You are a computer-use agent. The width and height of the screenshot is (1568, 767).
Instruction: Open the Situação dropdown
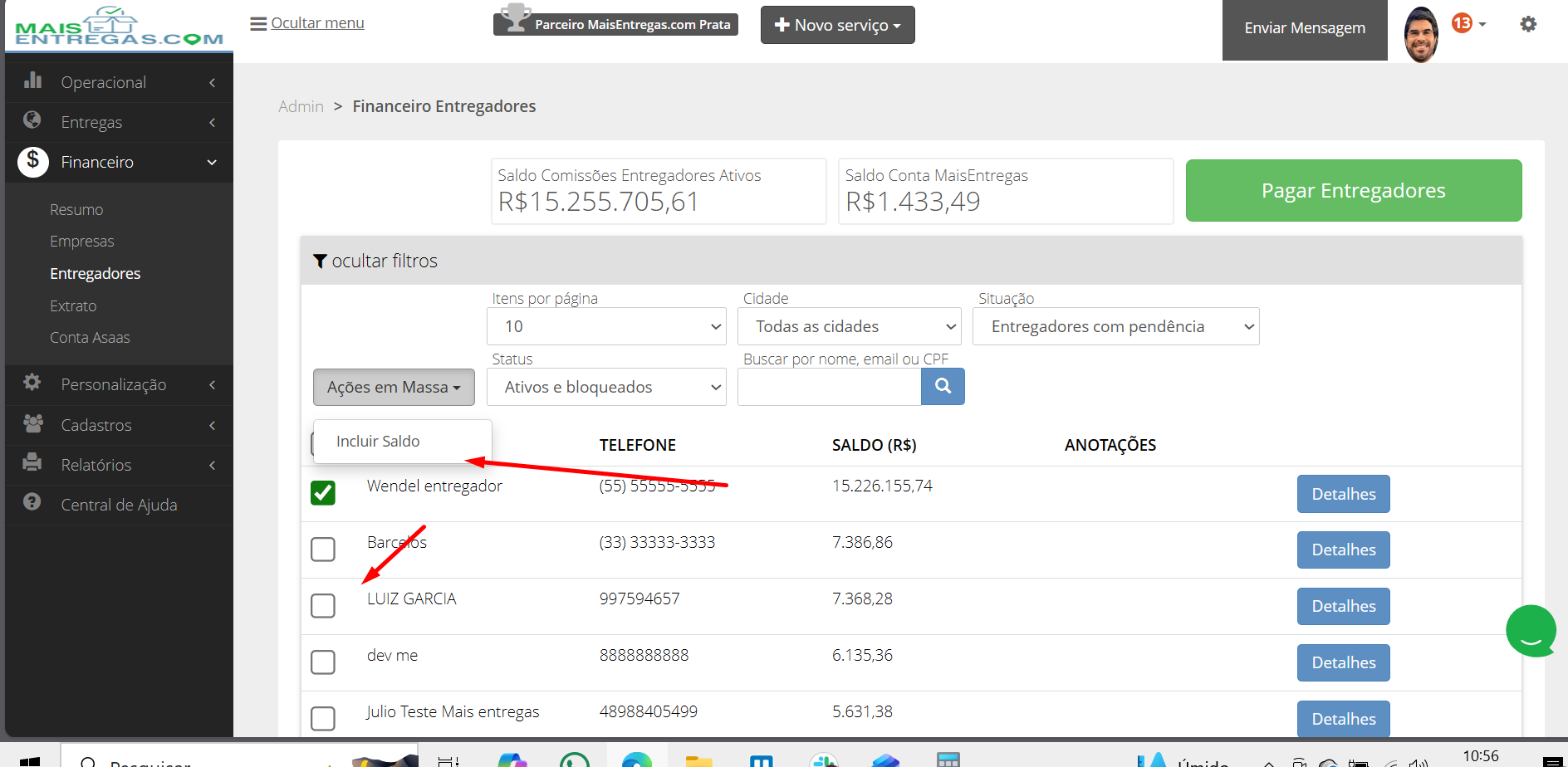(1115, 326)
